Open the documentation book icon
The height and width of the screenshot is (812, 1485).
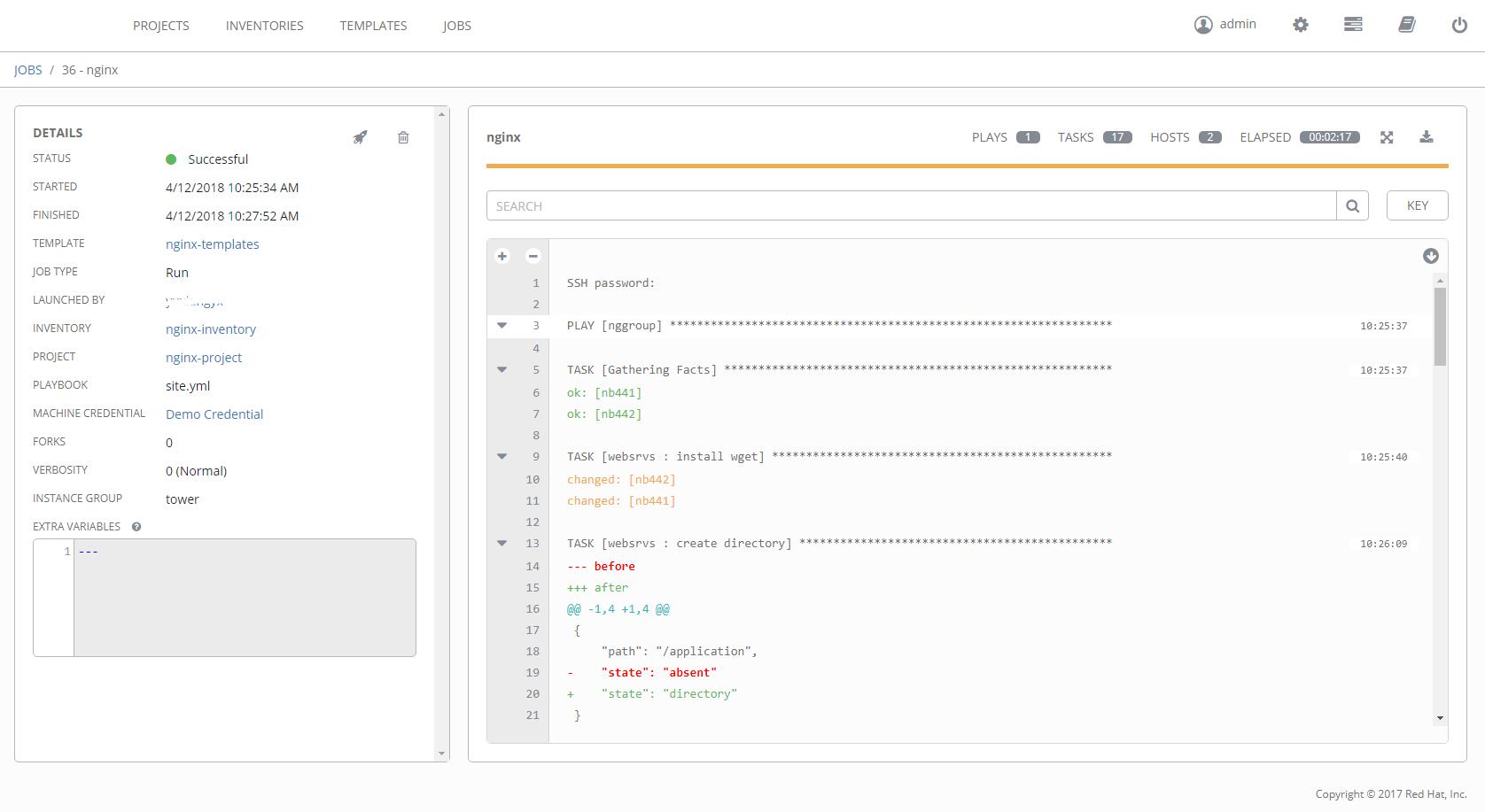tap(1407, 25)
